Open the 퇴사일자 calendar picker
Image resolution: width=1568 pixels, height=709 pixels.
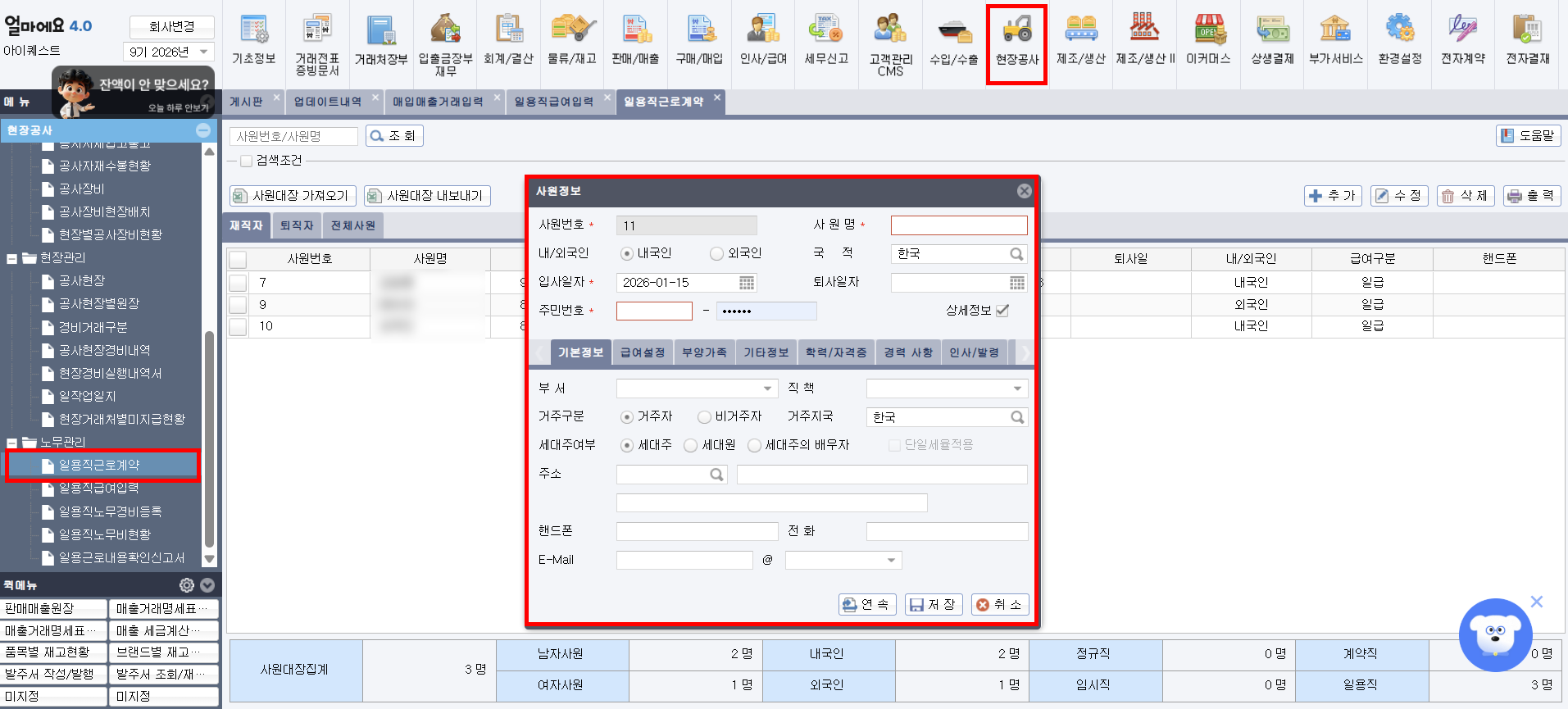[x=1017, y=283]
